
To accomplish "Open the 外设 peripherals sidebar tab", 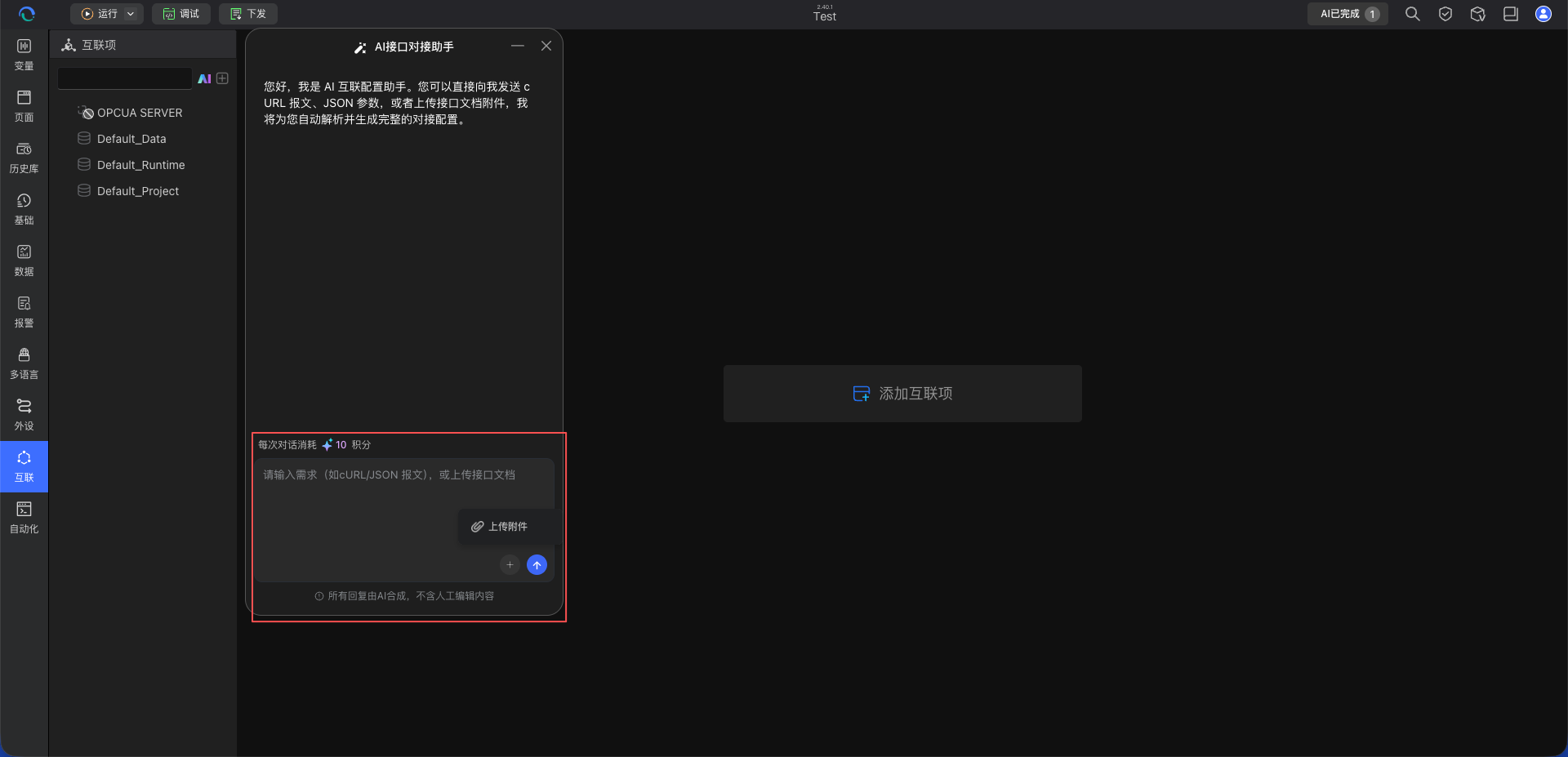I will pos(24,415).
